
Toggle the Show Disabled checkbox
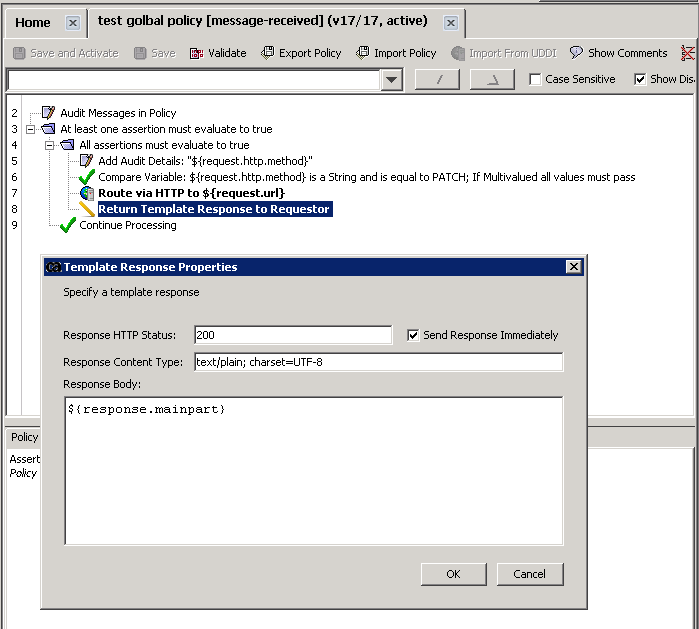pyautogui.click(x=640, y=79)
